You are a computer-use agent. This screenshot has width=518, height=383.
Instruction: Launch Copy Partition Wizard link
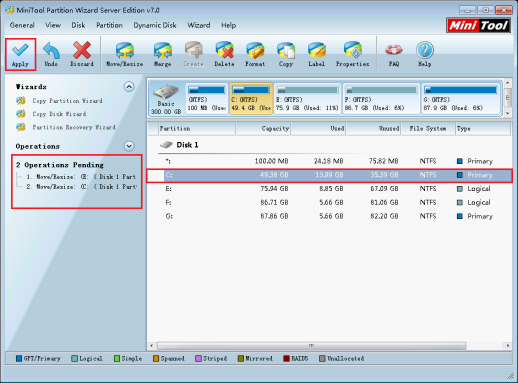coord(67,101)
